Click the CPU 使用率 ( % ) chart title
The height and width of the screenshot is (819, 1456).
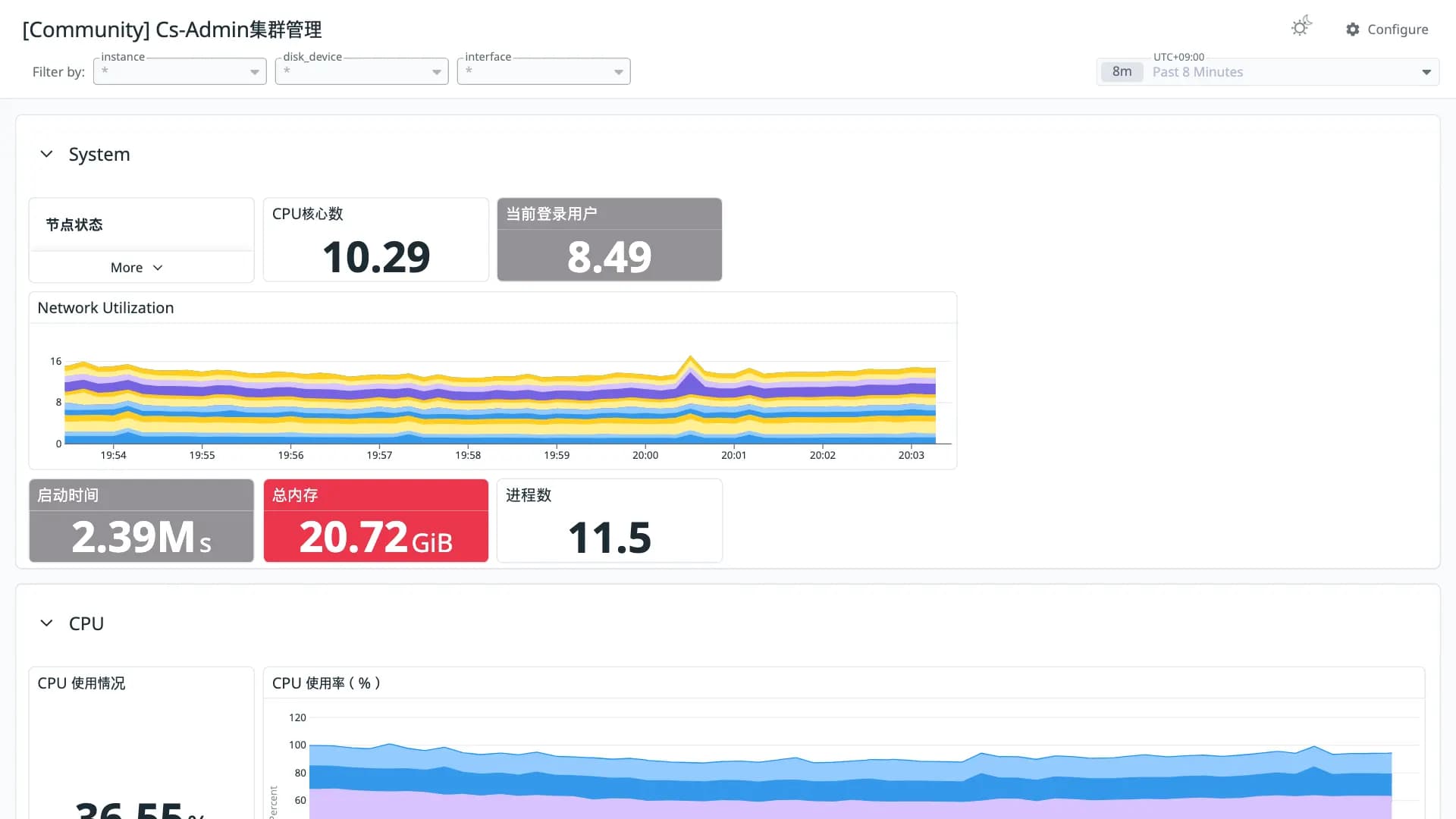[x=326, y=683]
